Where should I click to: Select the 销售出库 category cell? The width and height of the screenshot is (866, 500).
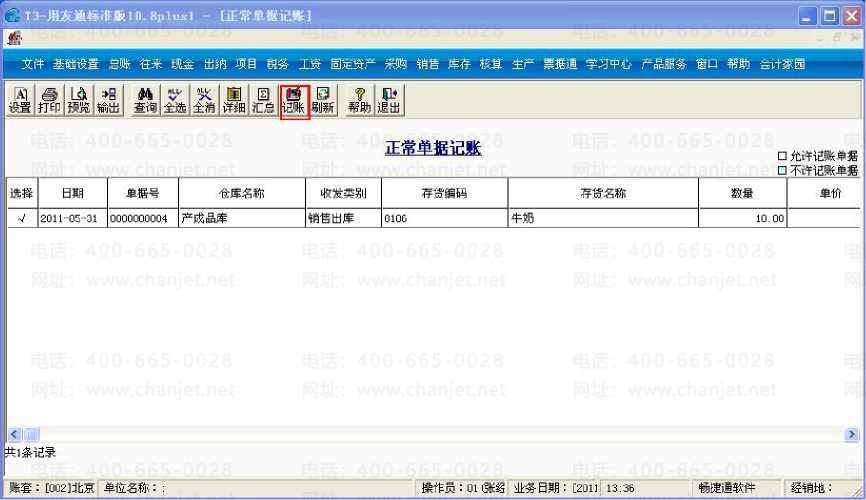343,218
